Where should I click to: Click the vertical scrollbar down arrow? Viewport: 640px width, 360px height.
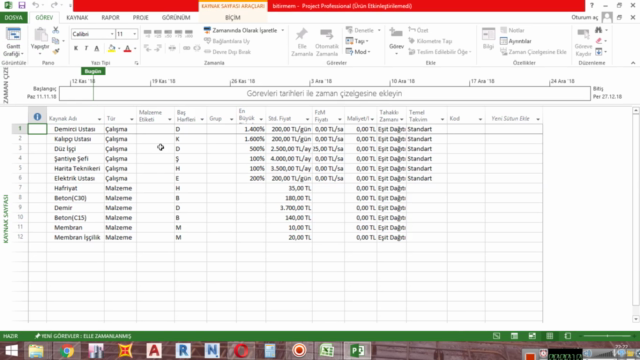pos(636,319)
